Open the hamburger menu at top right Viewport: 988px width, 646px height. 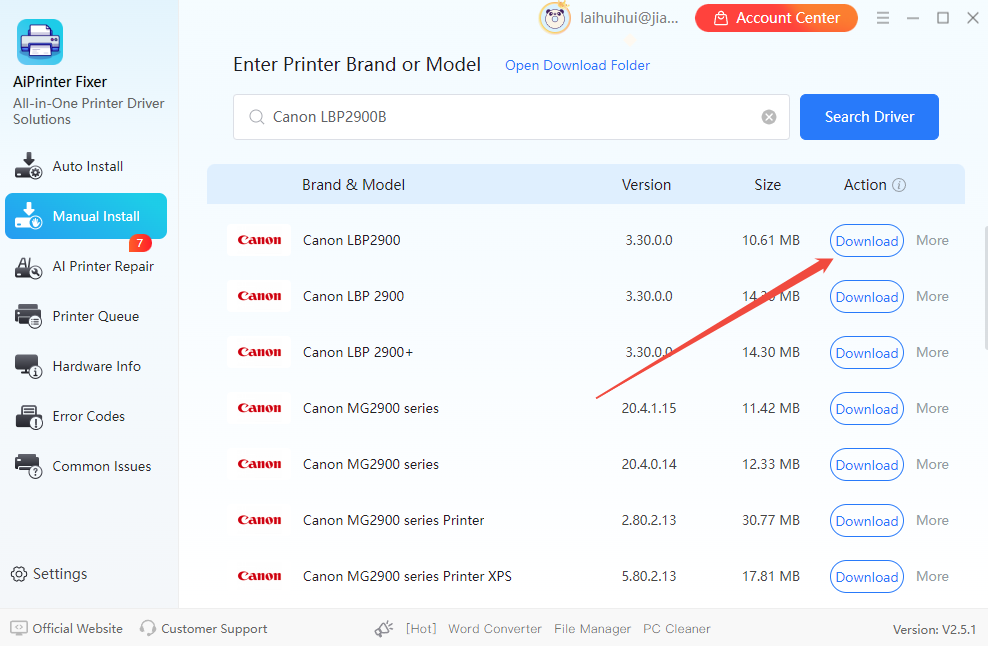(x=884, y=17)
